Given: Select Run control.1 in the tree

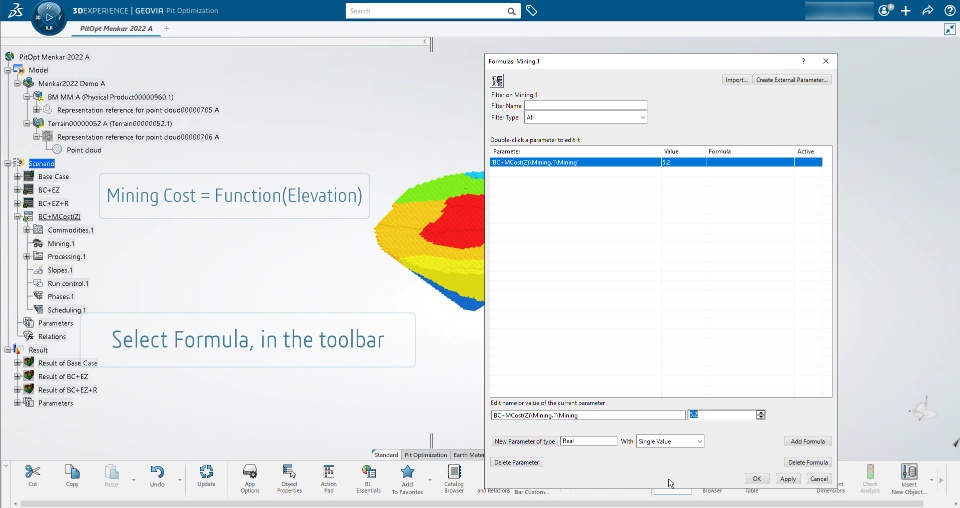Looking at the screenshot, I should (68, 283).
